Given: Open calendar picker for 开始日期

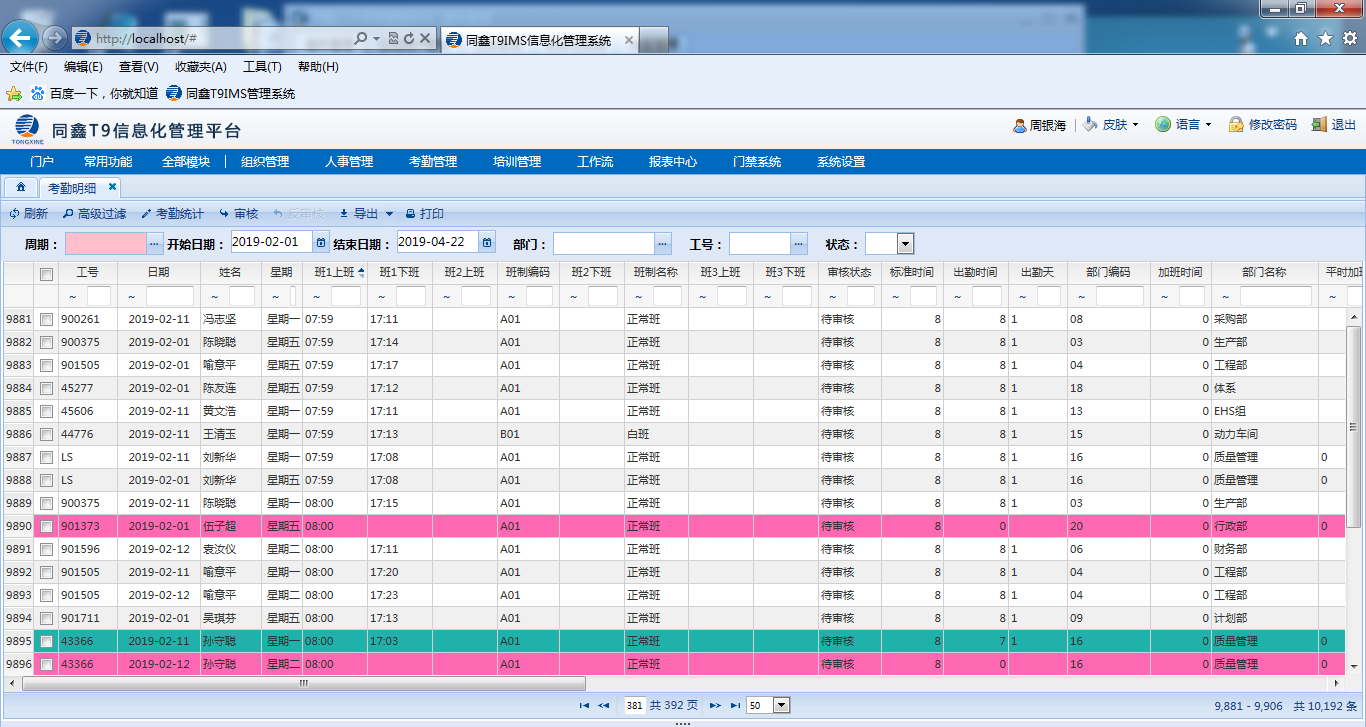Looking at the screenshot, I should click(321, 243).
